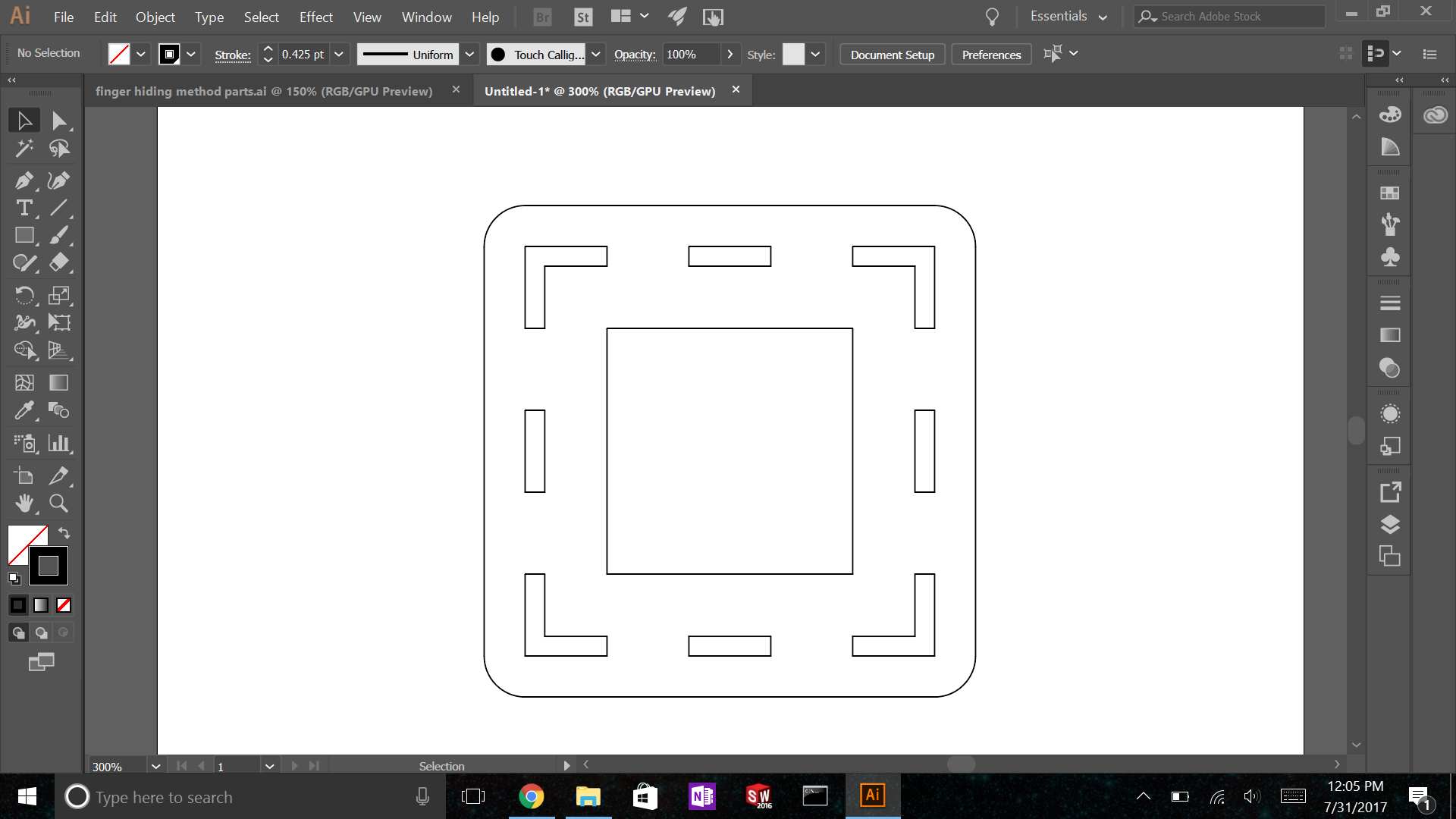Enable Draw Behind mode
1456x819 pixels.
[x=41, y=632]
